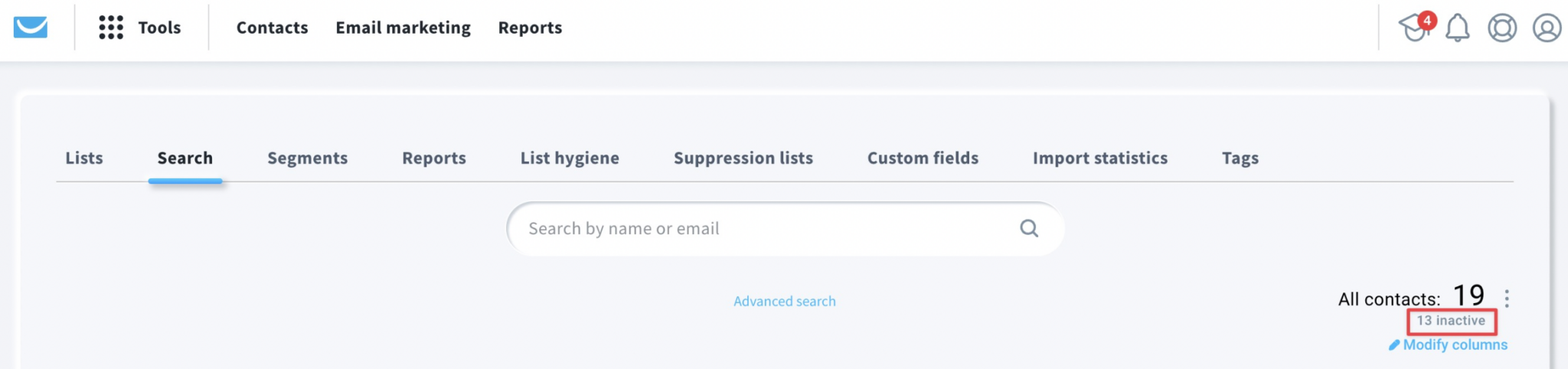The image size is (1568, 369).
Task: Open the Tools grid icon
Action: click(x=111, y=28)
